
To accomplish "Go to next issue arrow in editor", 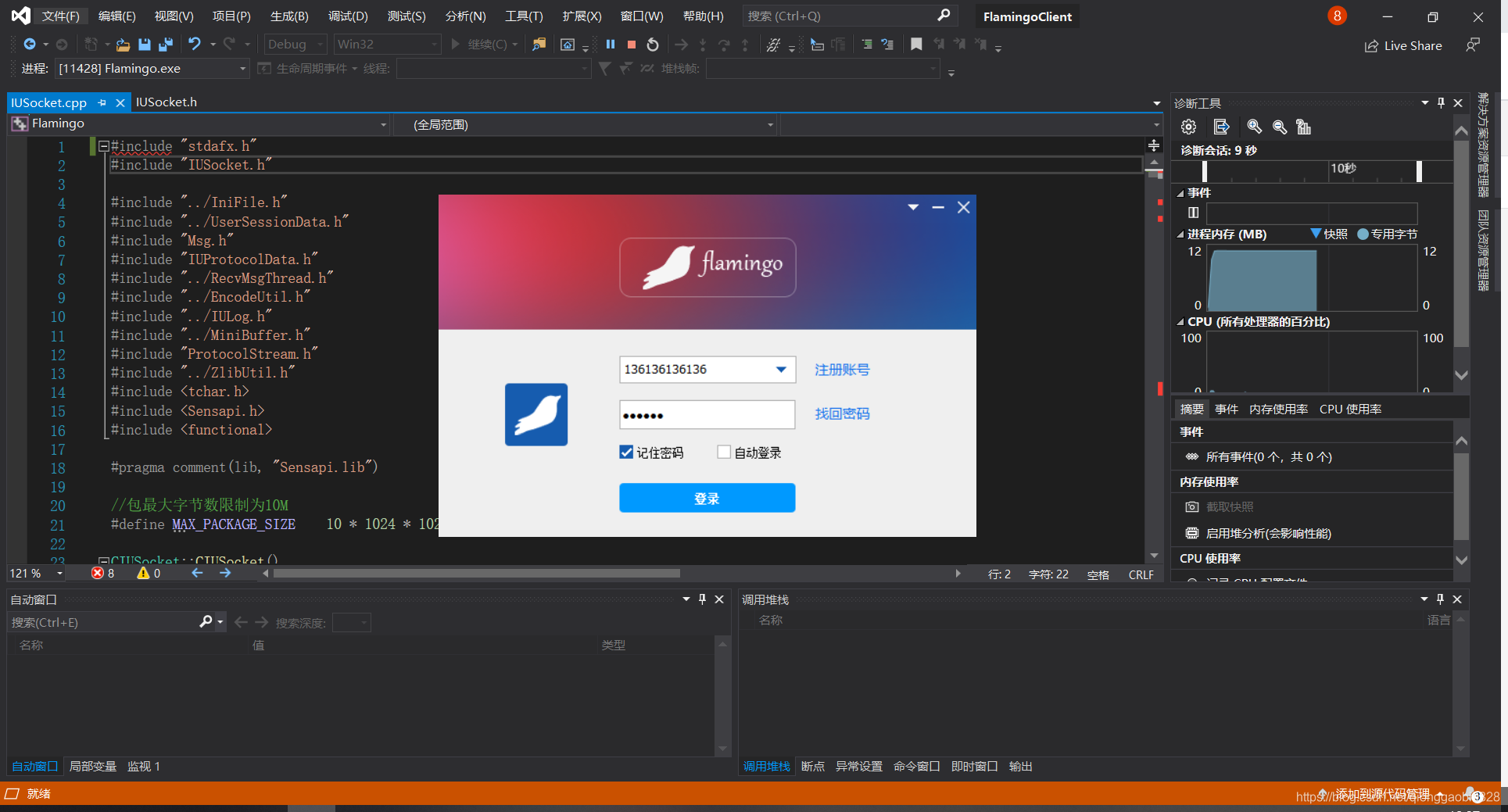I will pos(225,574).
